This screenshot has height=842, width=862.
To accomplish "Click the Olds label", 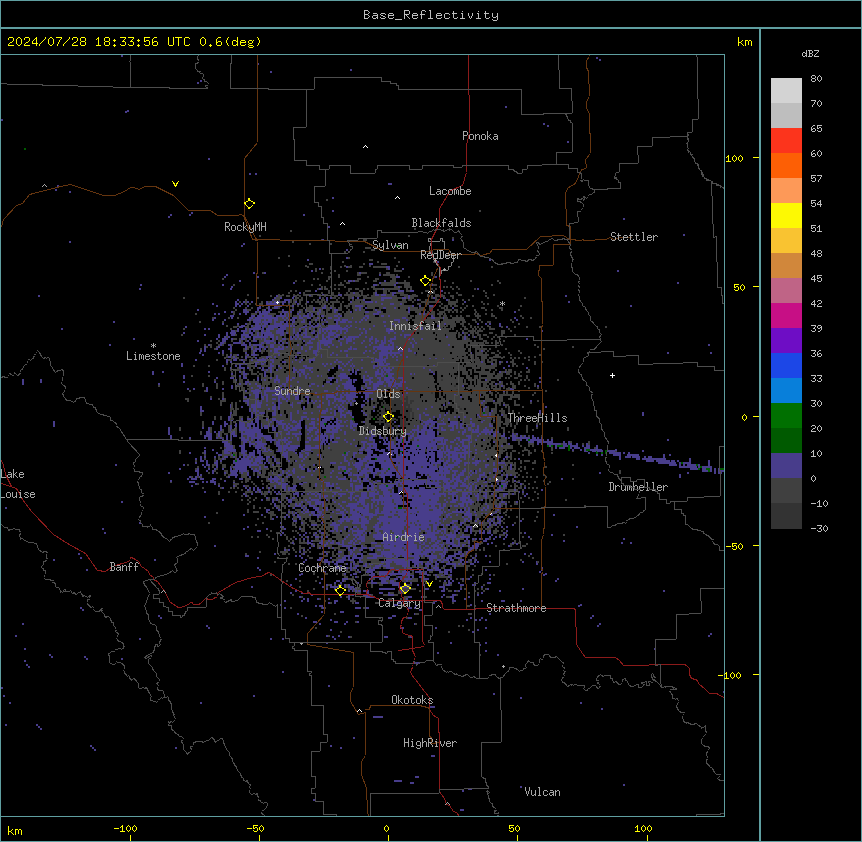I will pyautogui.click(x=388, y=394).
